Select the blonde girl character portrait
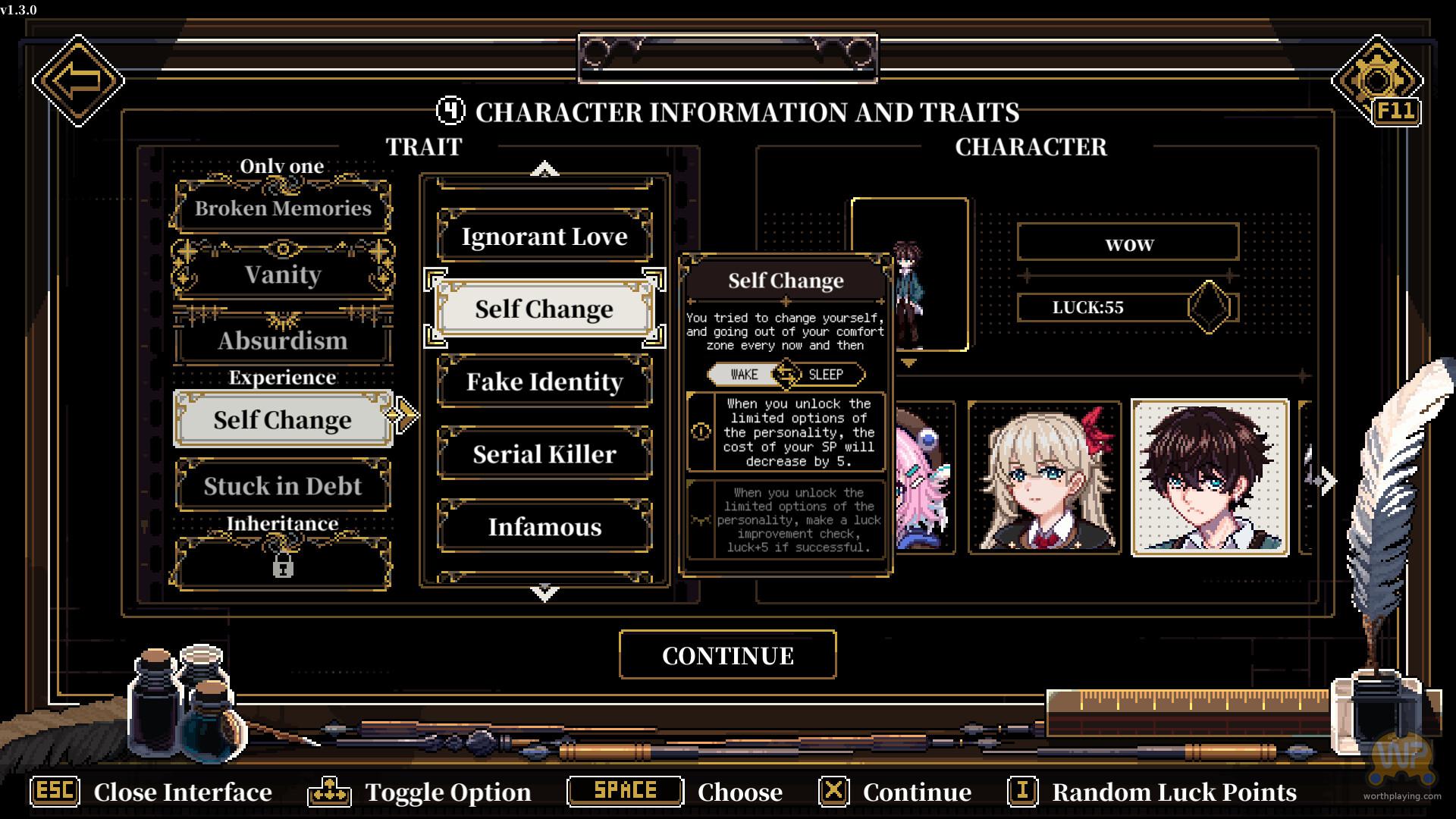This screenshot has height=819, width=1456. coord(1044,477)
